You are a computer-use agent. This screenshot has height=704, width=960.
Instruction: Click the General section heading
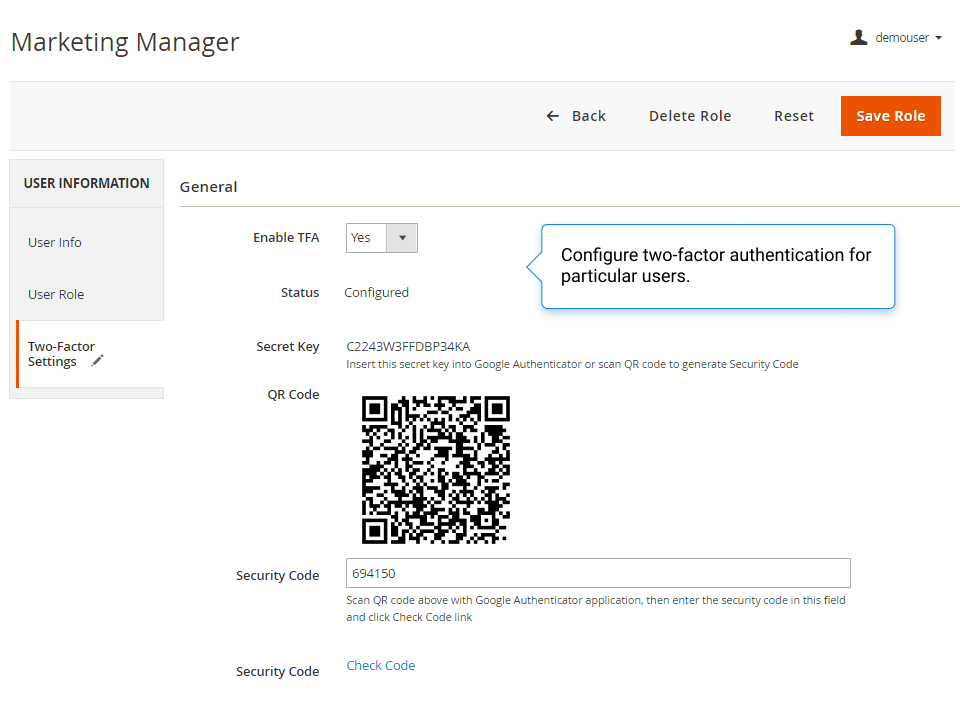point(208,187)
